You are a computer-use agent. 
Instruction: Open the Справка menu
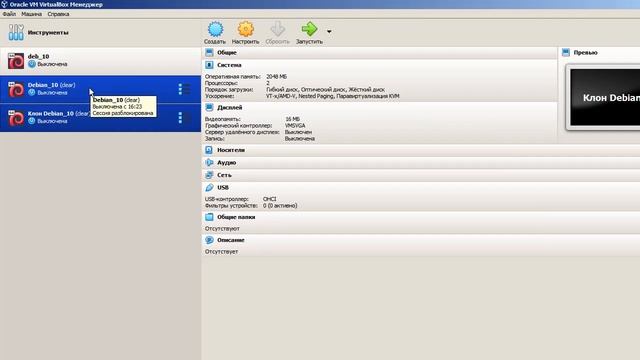tap(58, 14)
